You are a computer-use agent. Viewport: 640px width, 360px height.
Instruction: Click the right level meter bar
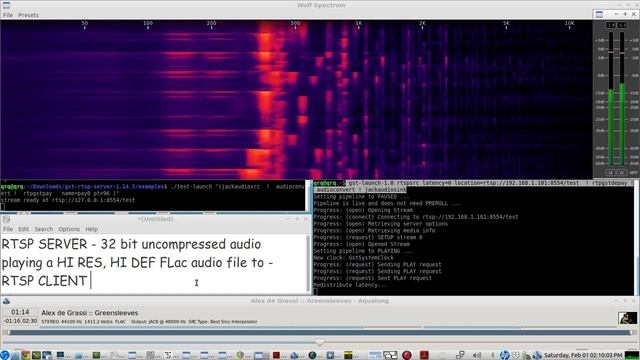pyautogui.click(x=622, y=99)
